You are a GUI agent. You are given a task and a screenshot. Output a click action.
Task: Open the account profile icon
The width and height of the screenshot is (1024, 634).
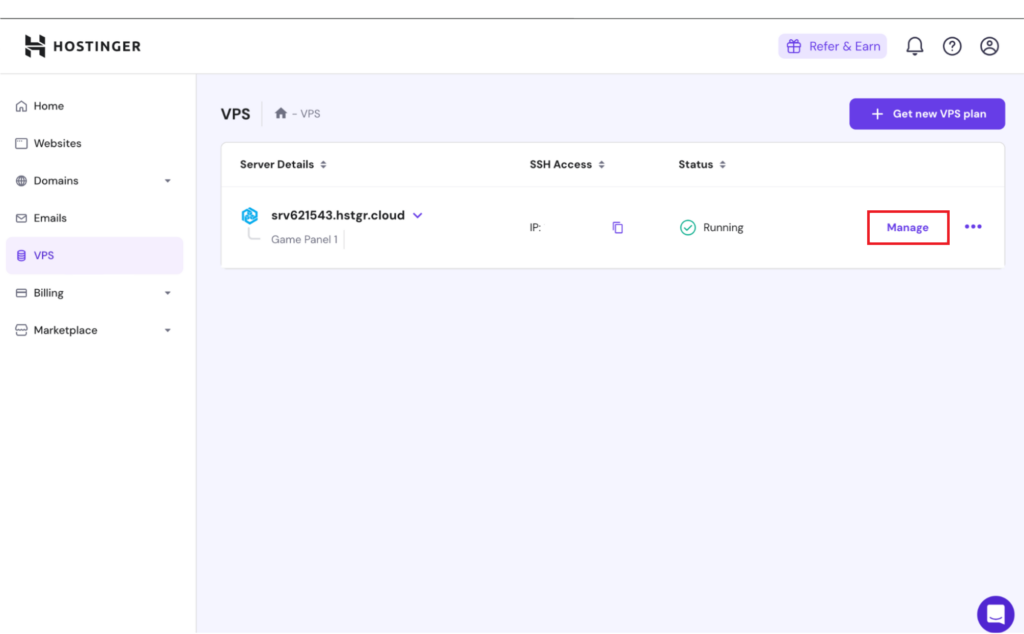pos(989,45)
